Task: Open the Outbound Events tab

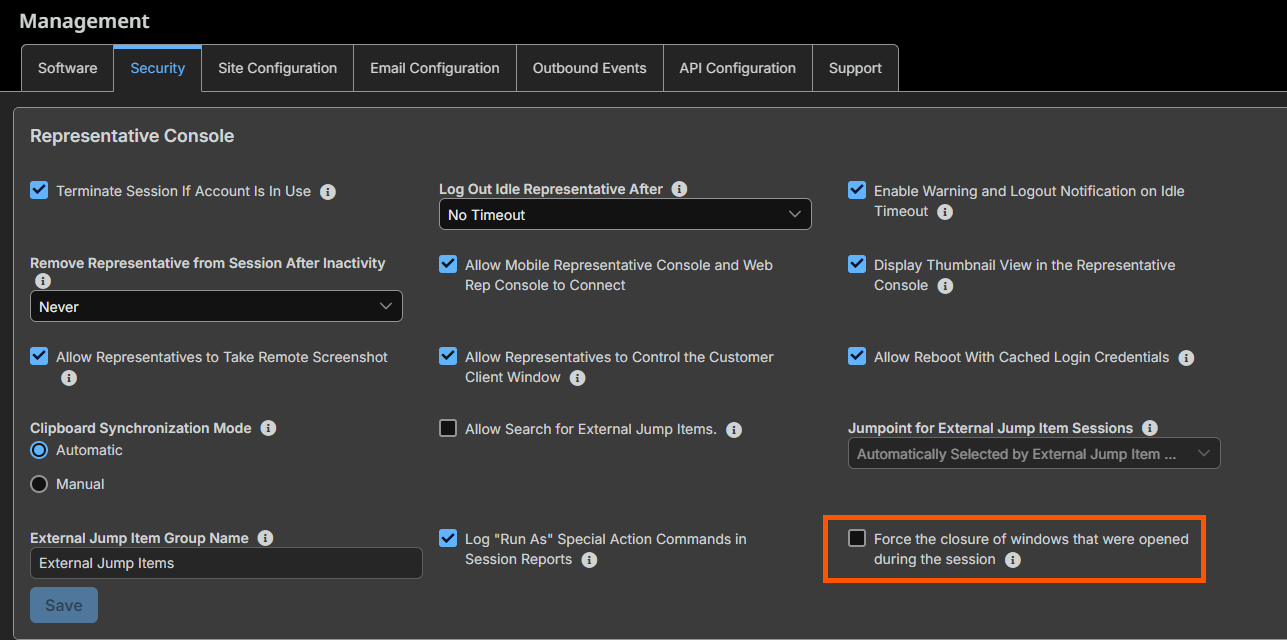Action: (589, 67)
